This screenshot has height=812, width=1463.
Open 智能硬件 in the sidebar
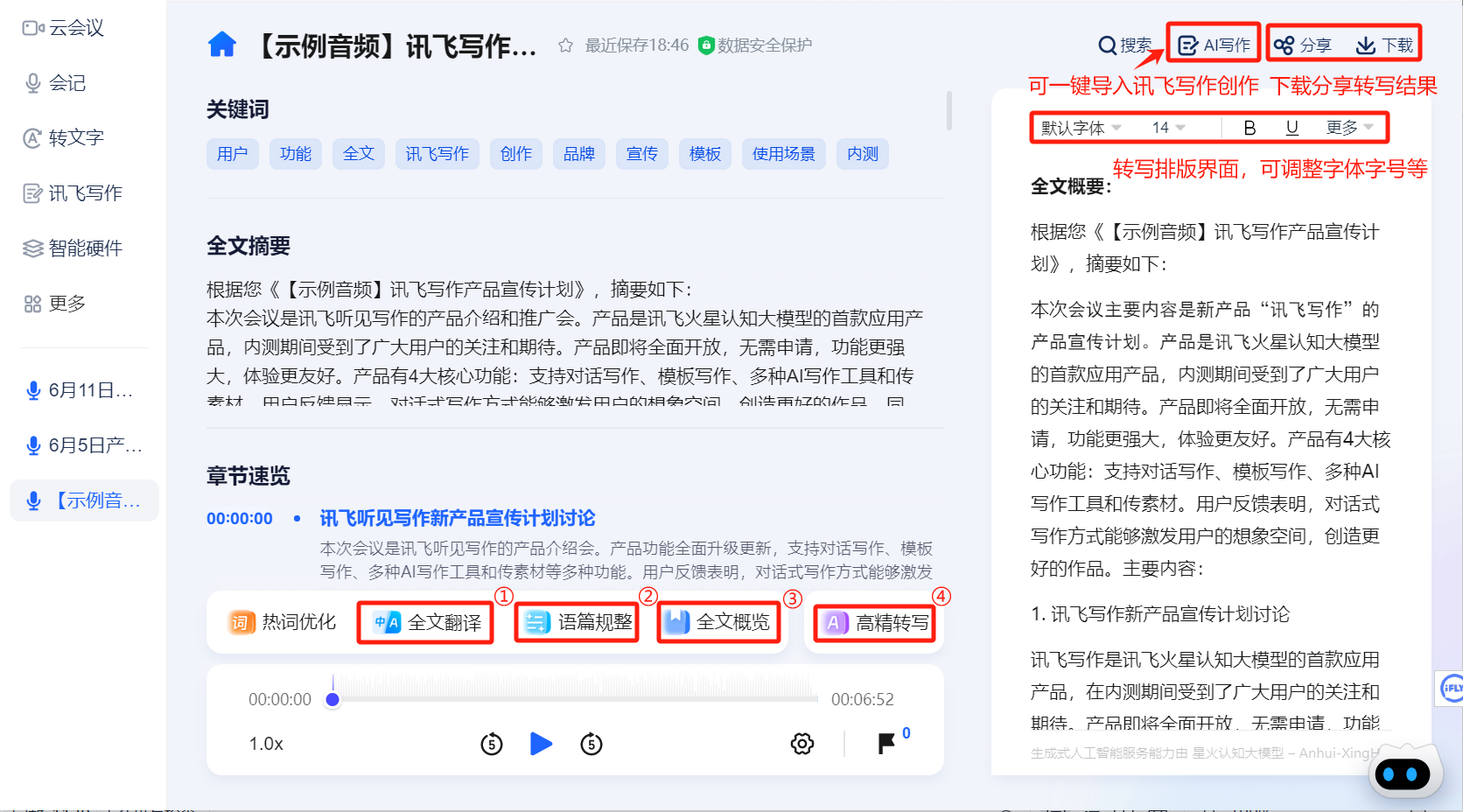coord(73,248)
